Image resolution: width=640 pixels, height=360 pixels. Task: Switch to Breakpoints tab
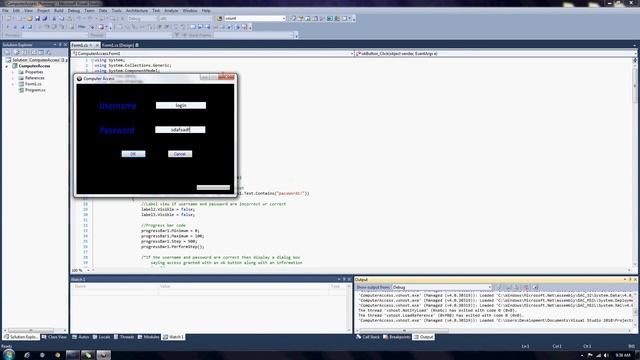point(397,337)
